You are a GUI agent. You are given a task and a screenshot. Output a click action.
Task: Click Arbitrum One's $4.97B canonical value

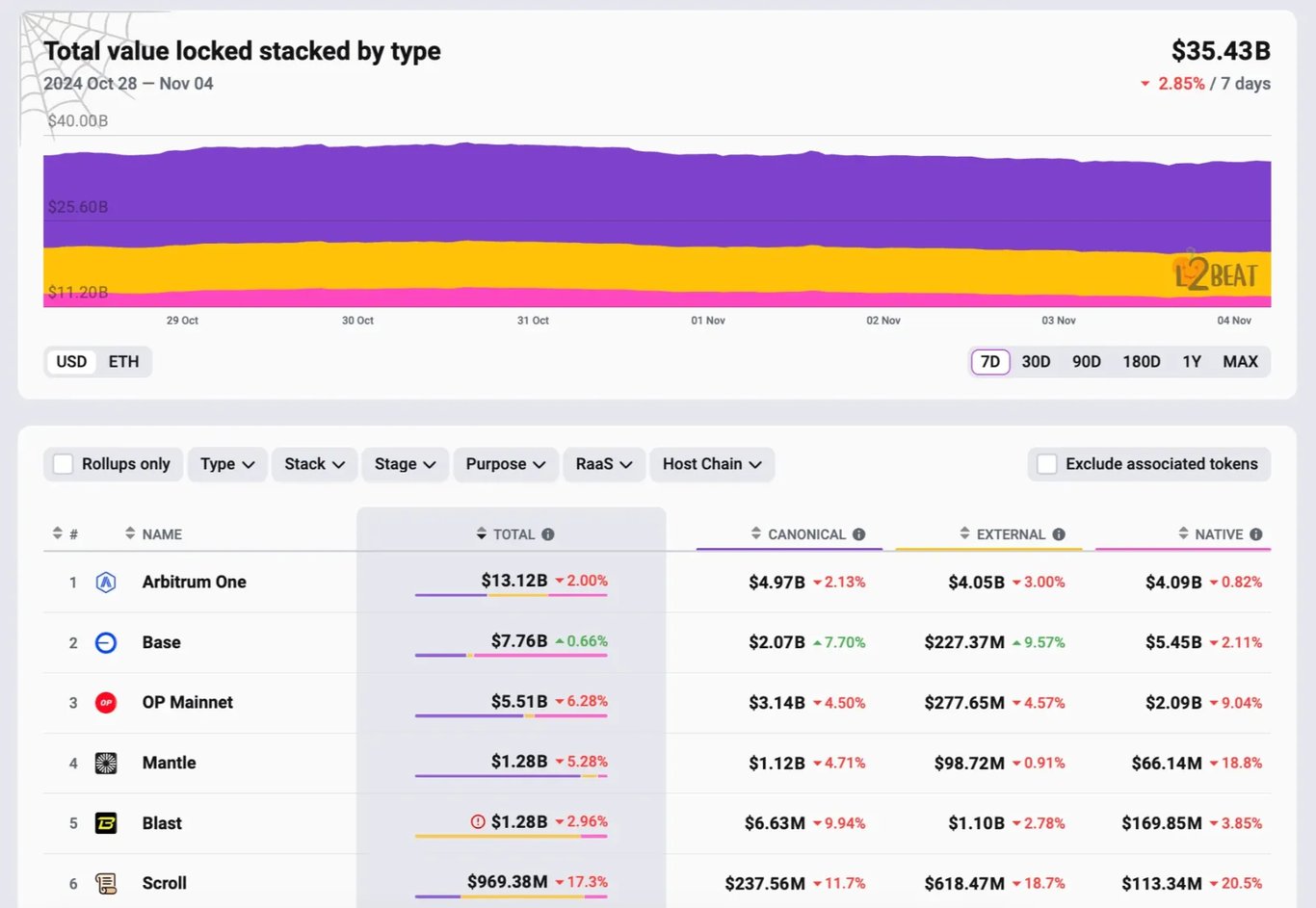[x=776, y=583]
